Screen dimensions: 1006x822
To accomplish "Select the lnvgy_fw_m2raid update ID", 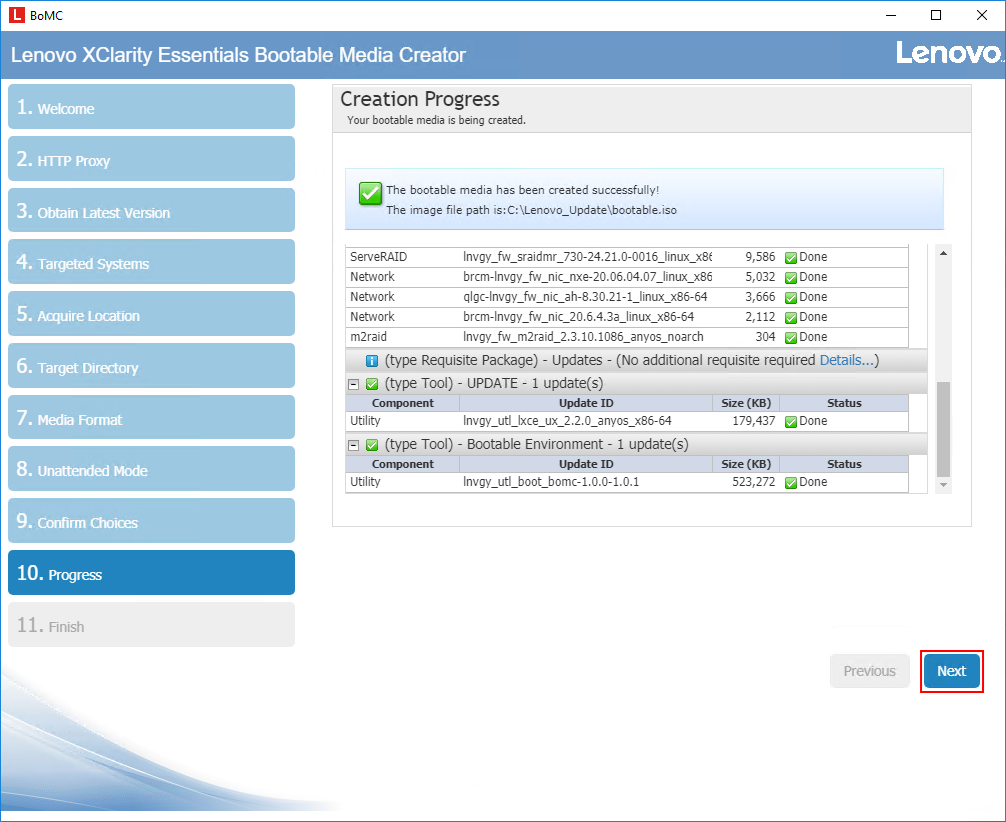I will 583,336.
